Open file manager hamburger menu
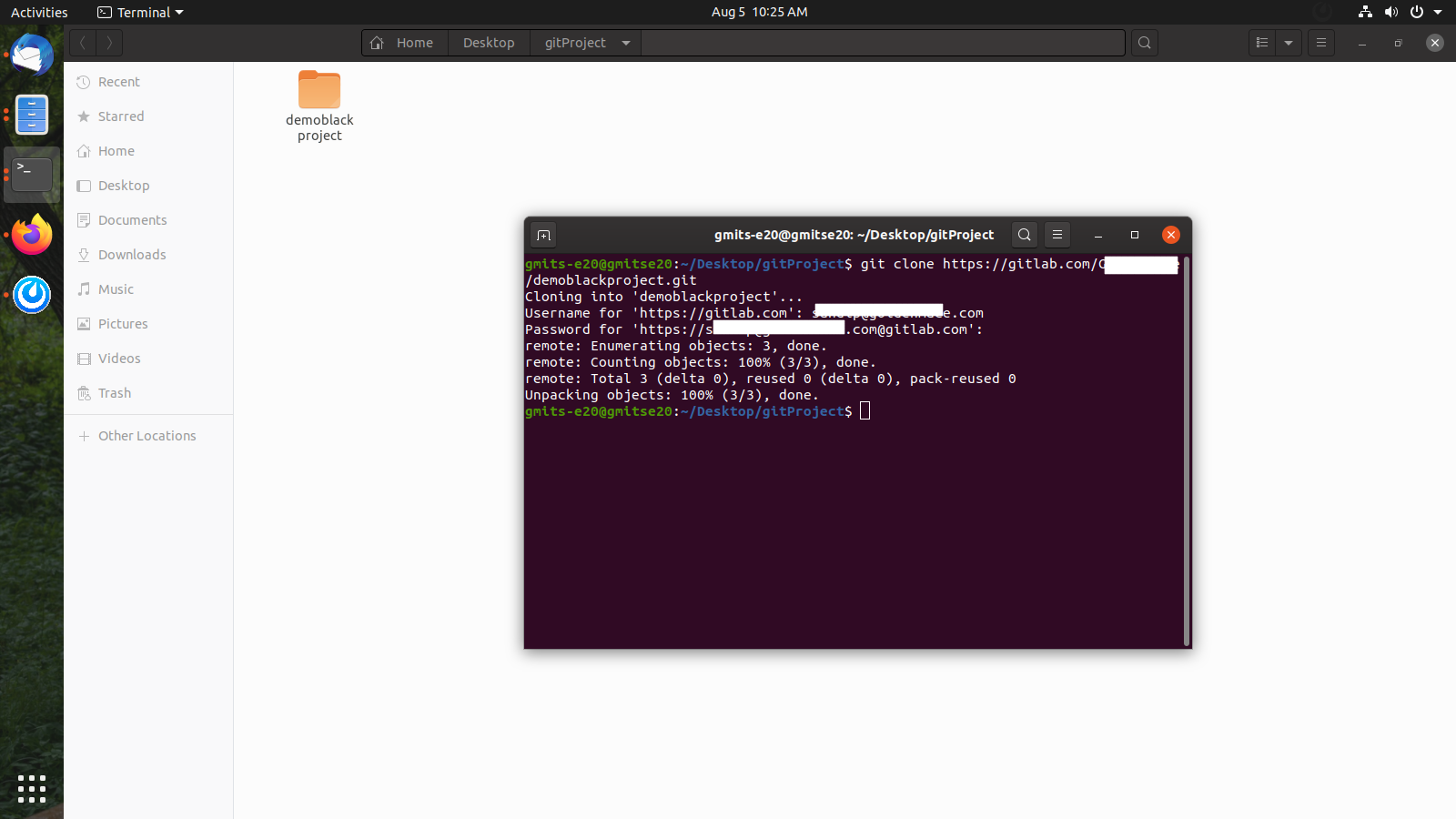This screenshot has height=819, width=1456. pyautogui.click(x=1321, y=43)
